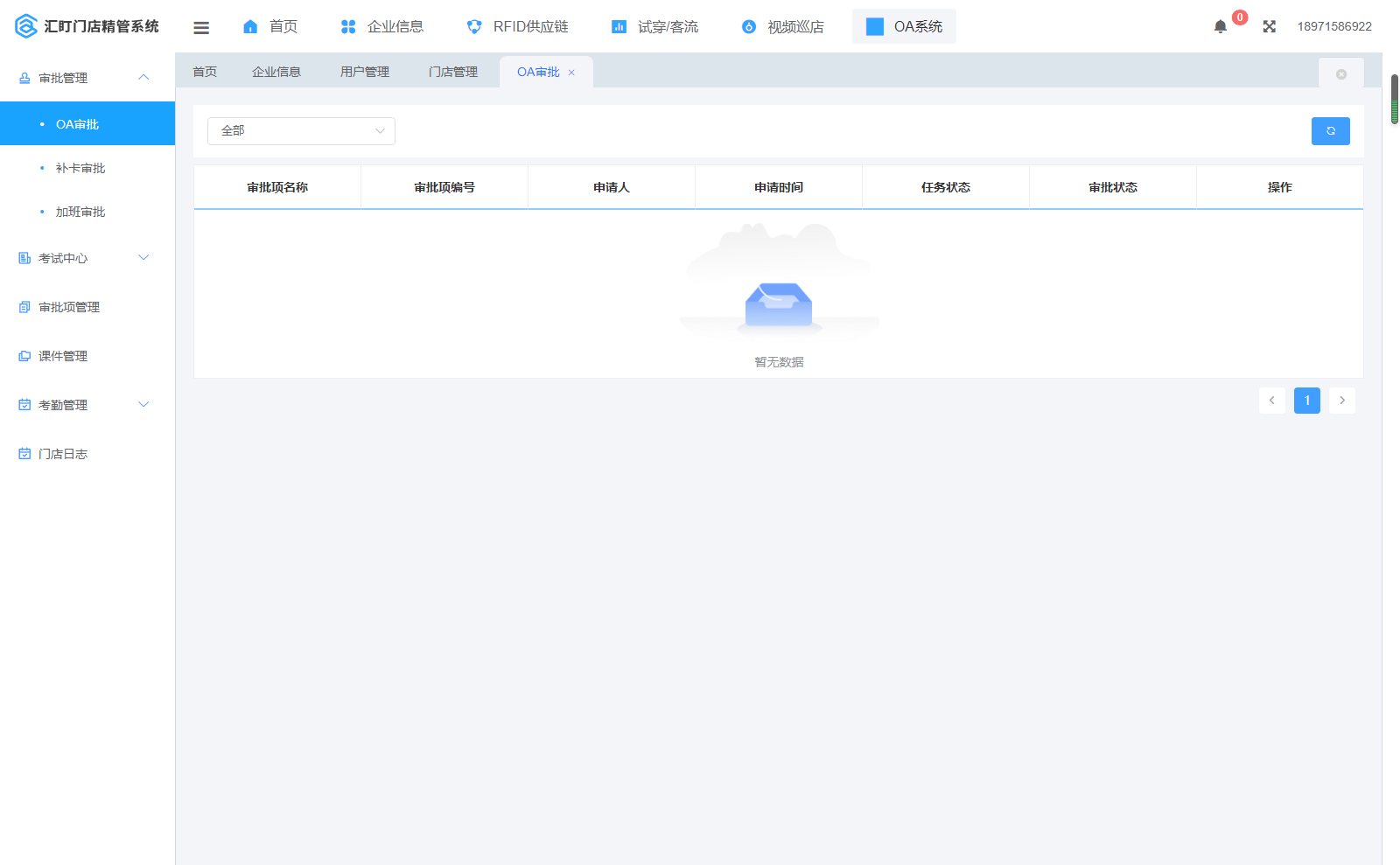Screen dimensions: 1400x865
Task: Click the OA系统 blue square icon
Action: (x=875, y=26)
